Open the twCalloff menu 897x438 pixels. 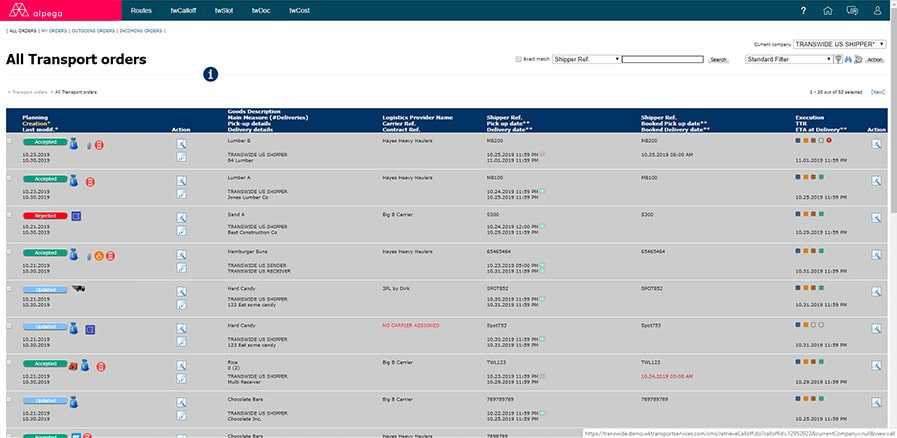183,10
